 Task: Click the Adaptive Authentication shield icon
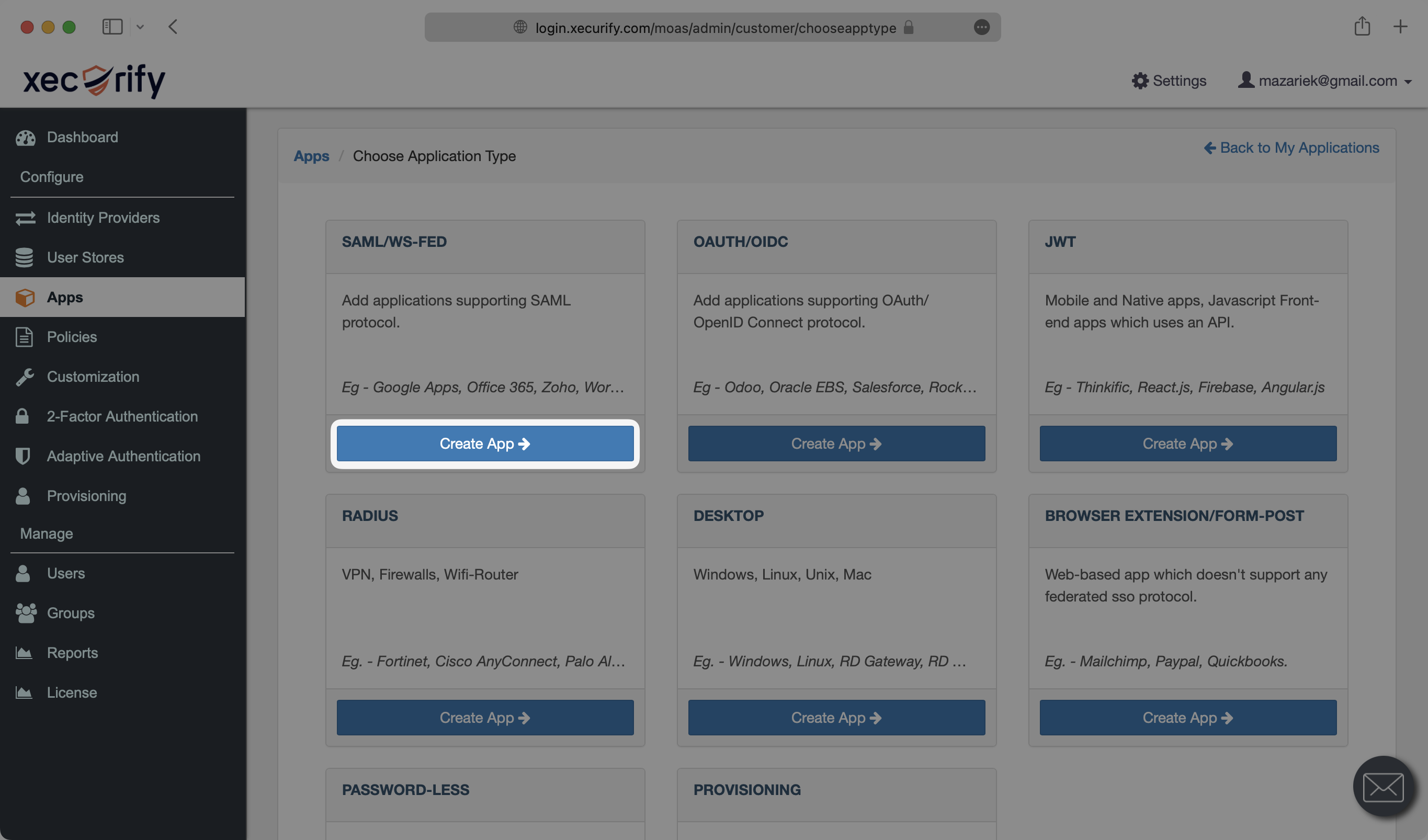click(x=22, y=456)
